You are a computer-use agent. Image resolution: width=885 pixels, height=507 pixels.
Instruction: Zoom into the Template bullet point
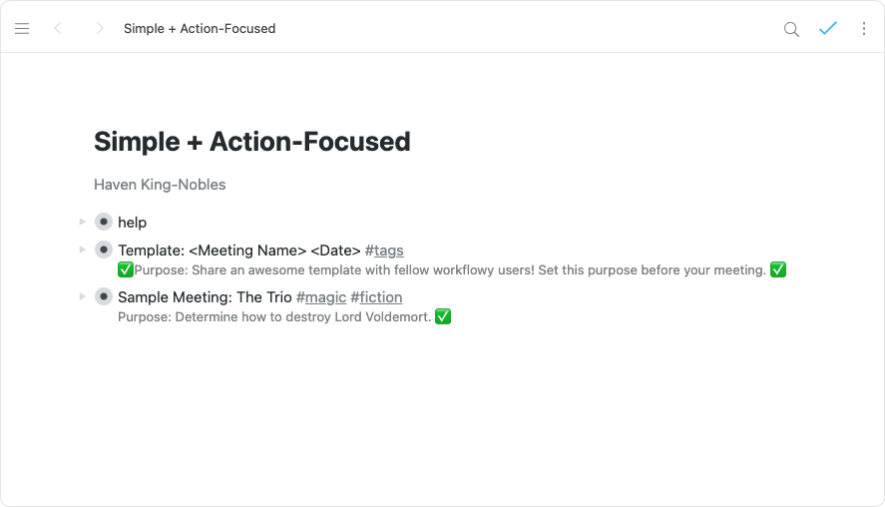pyautogui.click(x=103, y=250)
